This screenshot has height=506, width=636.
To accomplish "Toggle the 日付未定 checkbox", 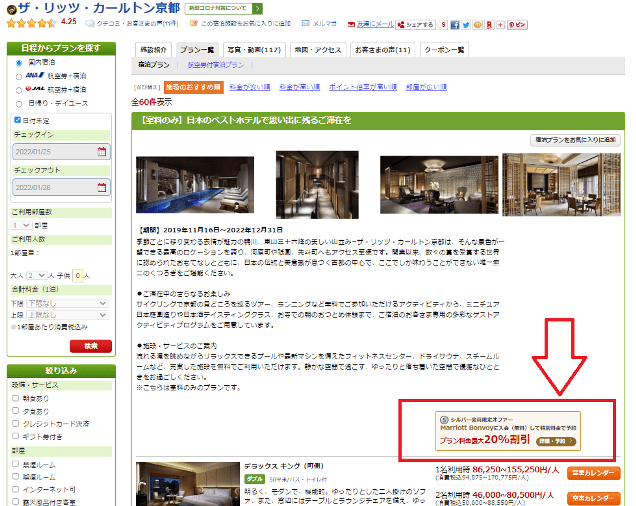I will [17, 120].
